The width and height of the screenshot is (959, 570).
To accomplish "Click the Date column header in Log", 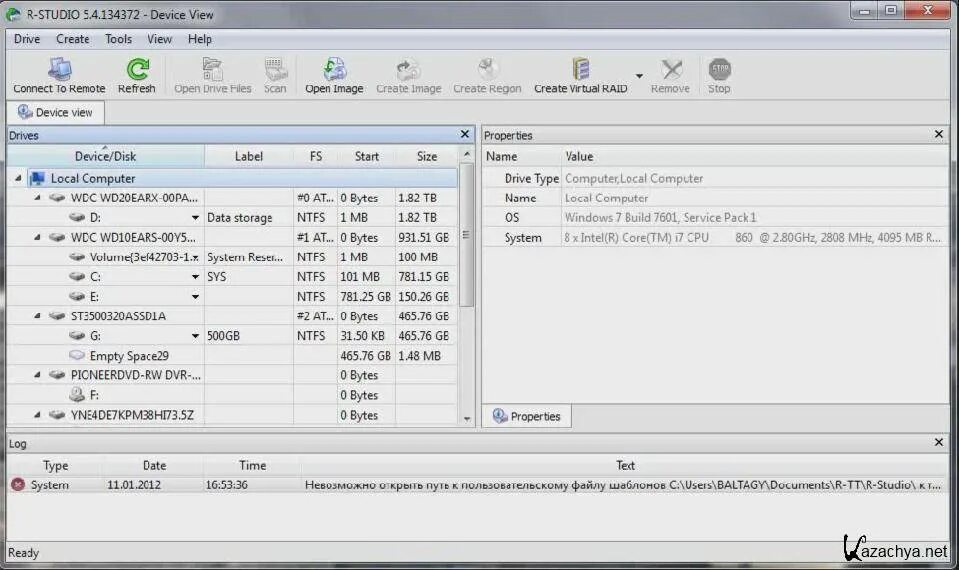I will coord(154,465).
